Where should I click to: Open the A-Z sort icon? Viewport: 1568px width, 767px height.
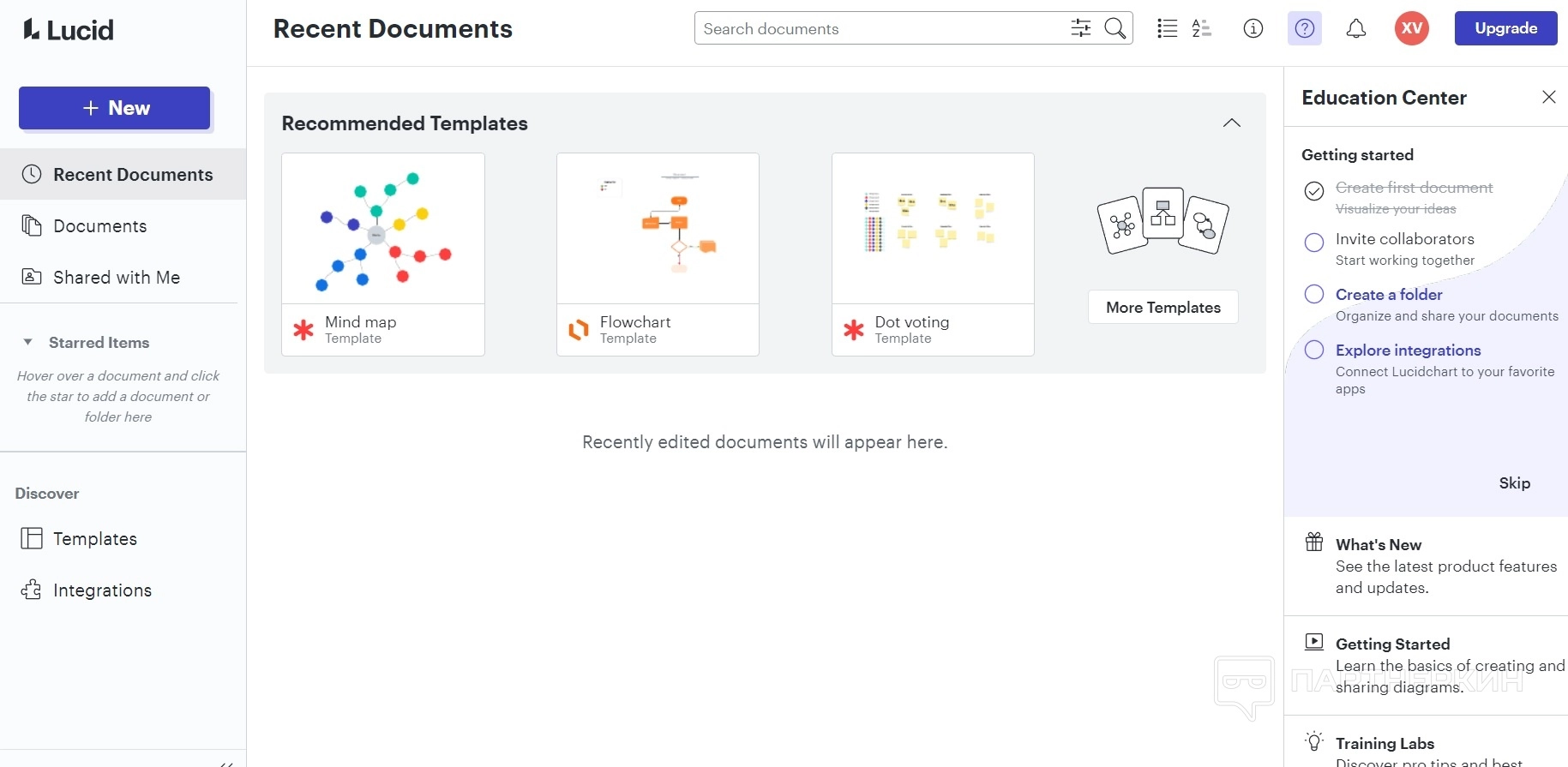[x=1202, y=28]
